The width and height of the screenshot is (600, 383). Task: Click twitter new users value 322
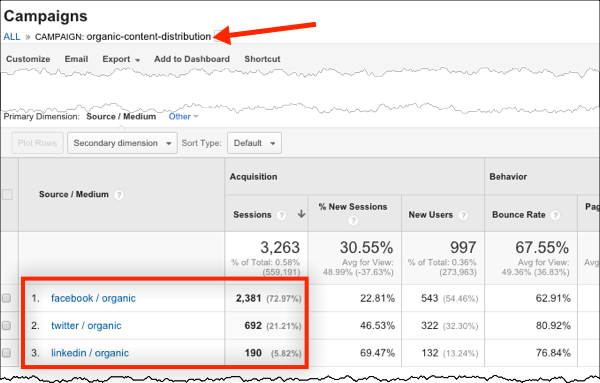coord(429,326)
